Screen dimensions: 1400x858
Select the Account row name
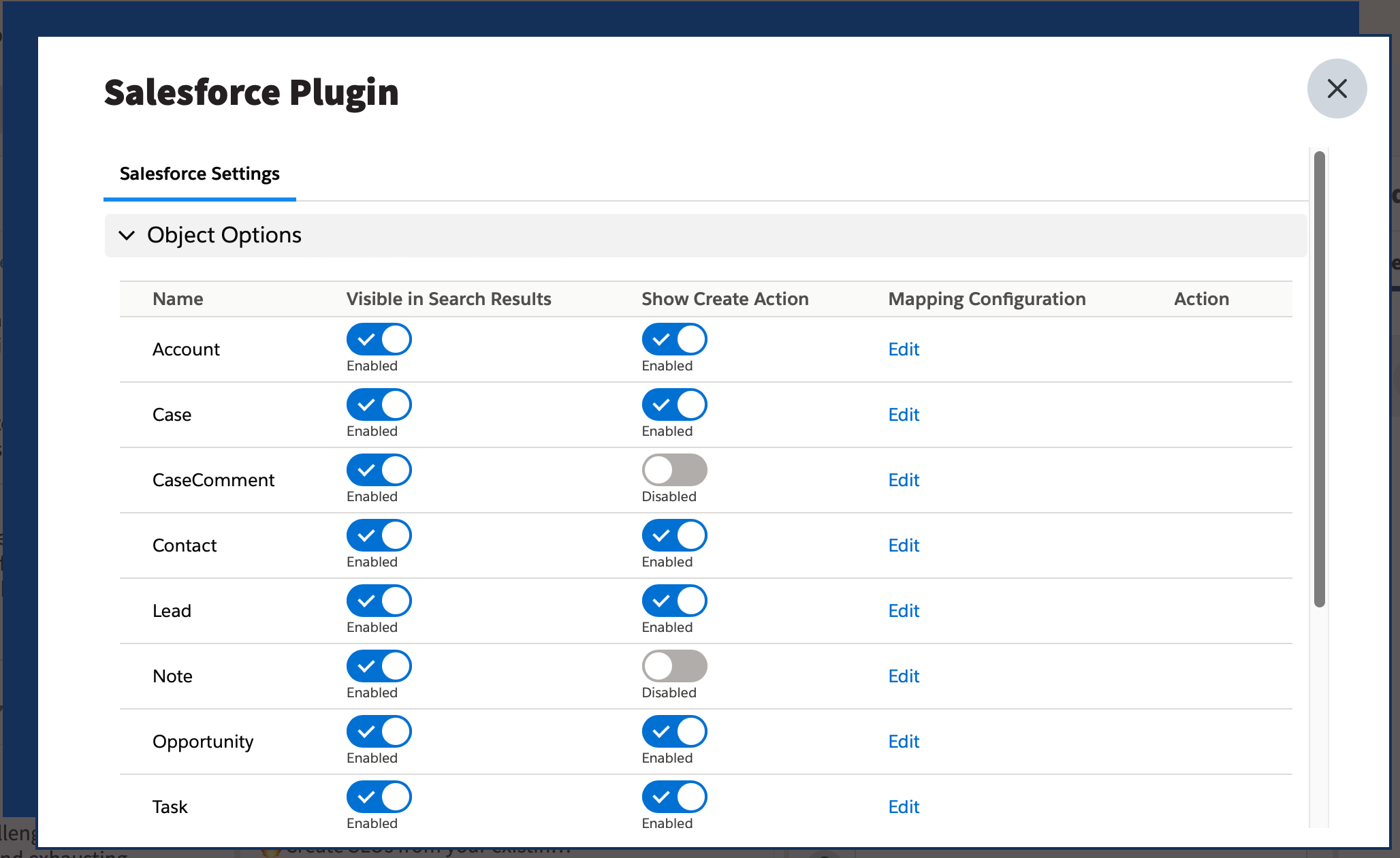(x=186, y=349)
